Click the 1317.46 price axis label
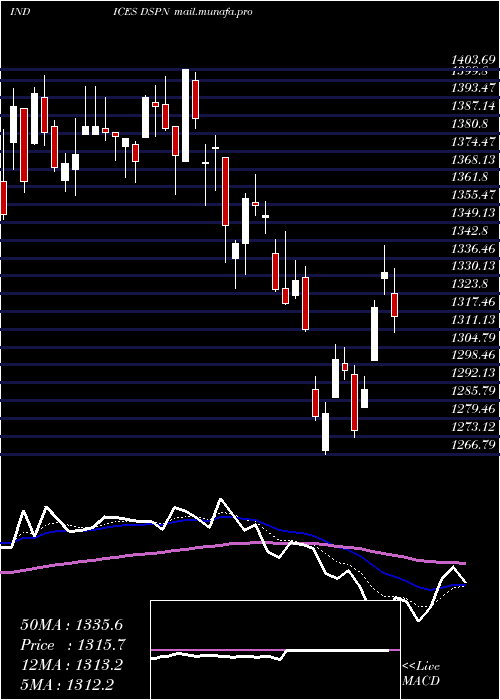The height and width of the screenshot is (700, 500). coord(473,302)
